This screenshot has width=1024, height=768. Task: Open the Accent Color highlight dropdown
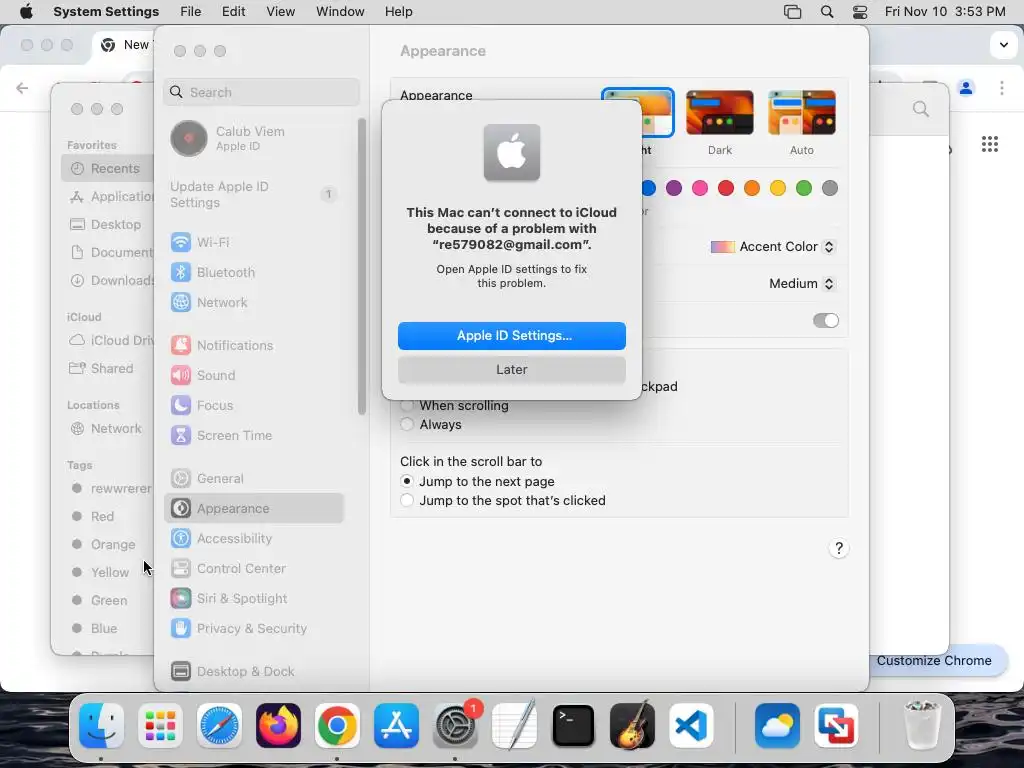[x=773, y=247]
